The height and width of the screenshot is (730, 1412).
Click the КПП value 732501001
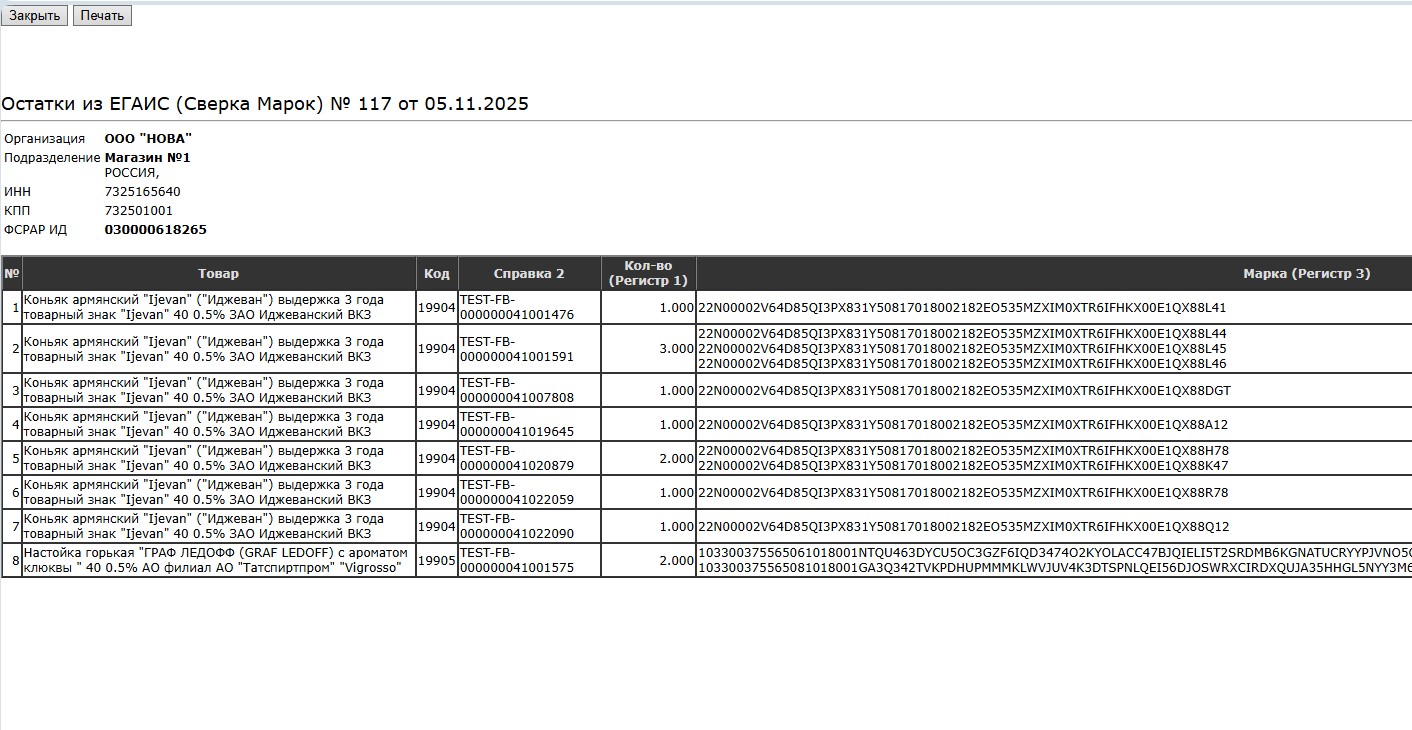pos(138,211)
